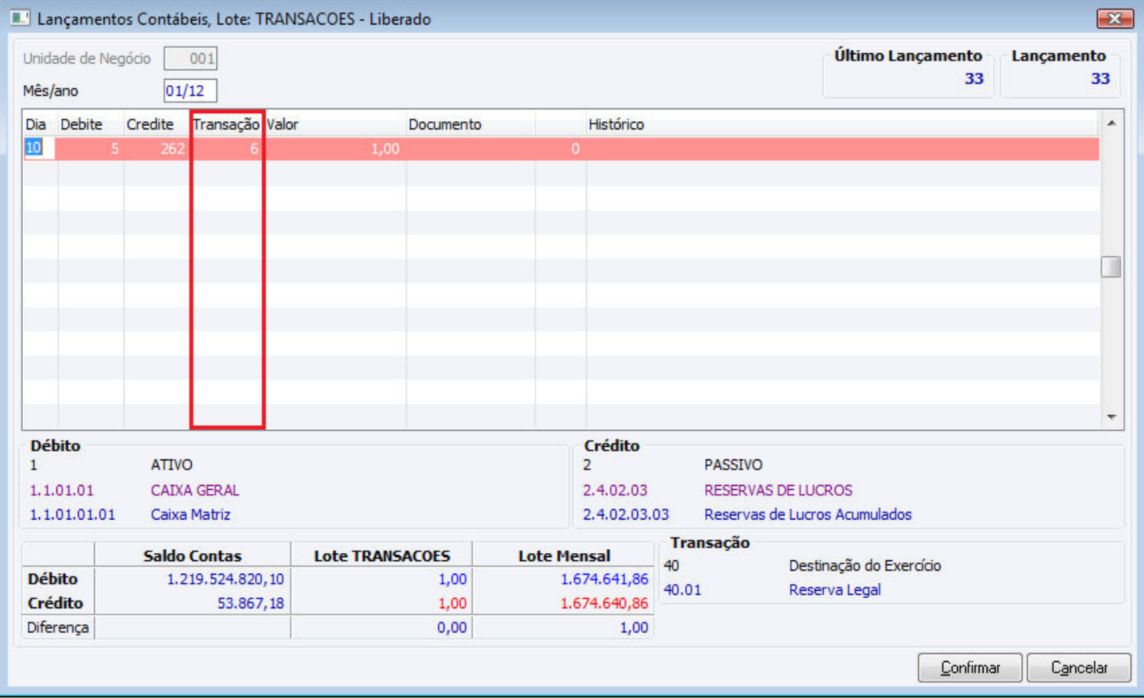The height and width of the screenshot is (698, 1144).
Task: Select the Transação cell with value 6
Action: click(x=226, y=149)
